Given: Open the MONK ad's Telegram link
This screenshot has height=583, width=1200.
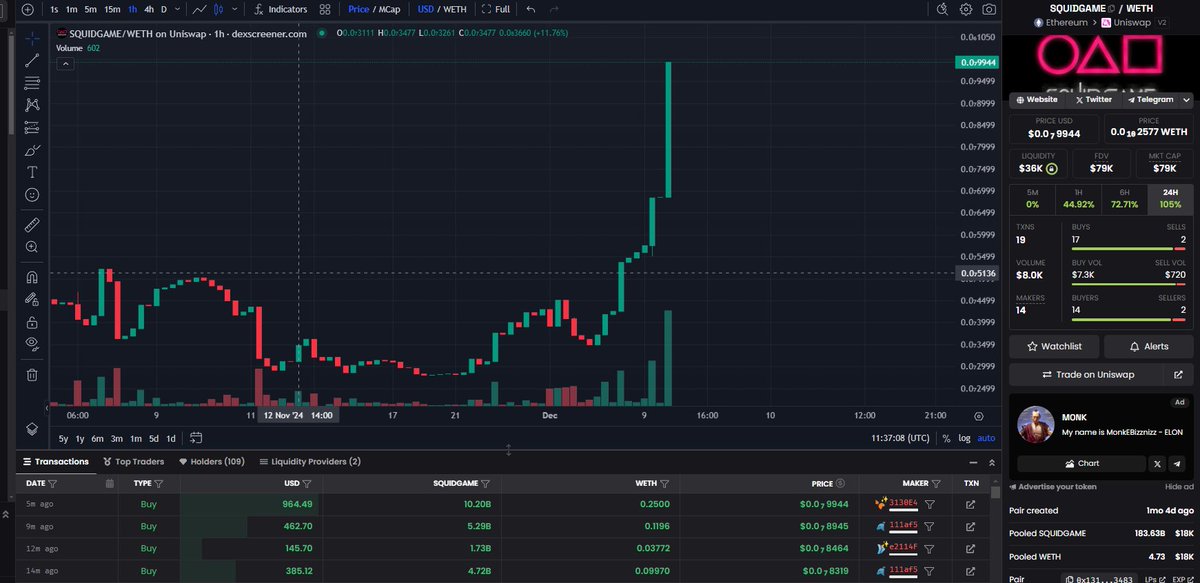Looking at the screenshot, I should click(1179, 464).
